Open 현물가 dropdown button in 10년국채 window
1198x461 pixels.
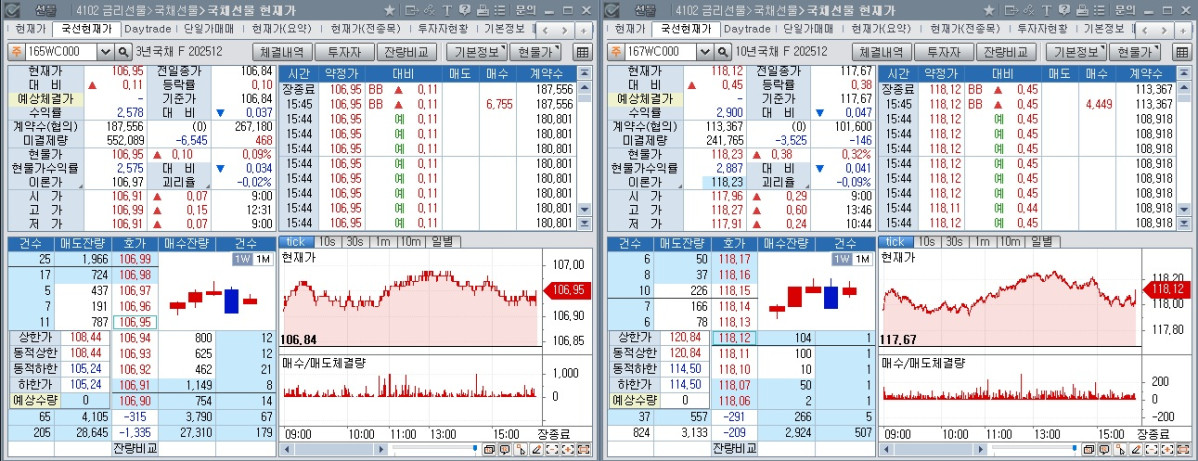tap(1134, 52)
